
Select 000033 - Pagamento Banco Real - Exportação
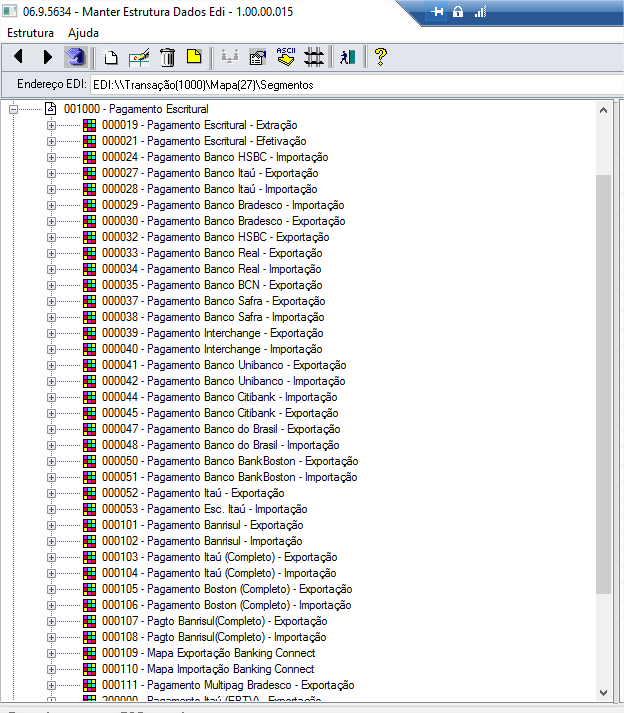(x=212, y=253)
